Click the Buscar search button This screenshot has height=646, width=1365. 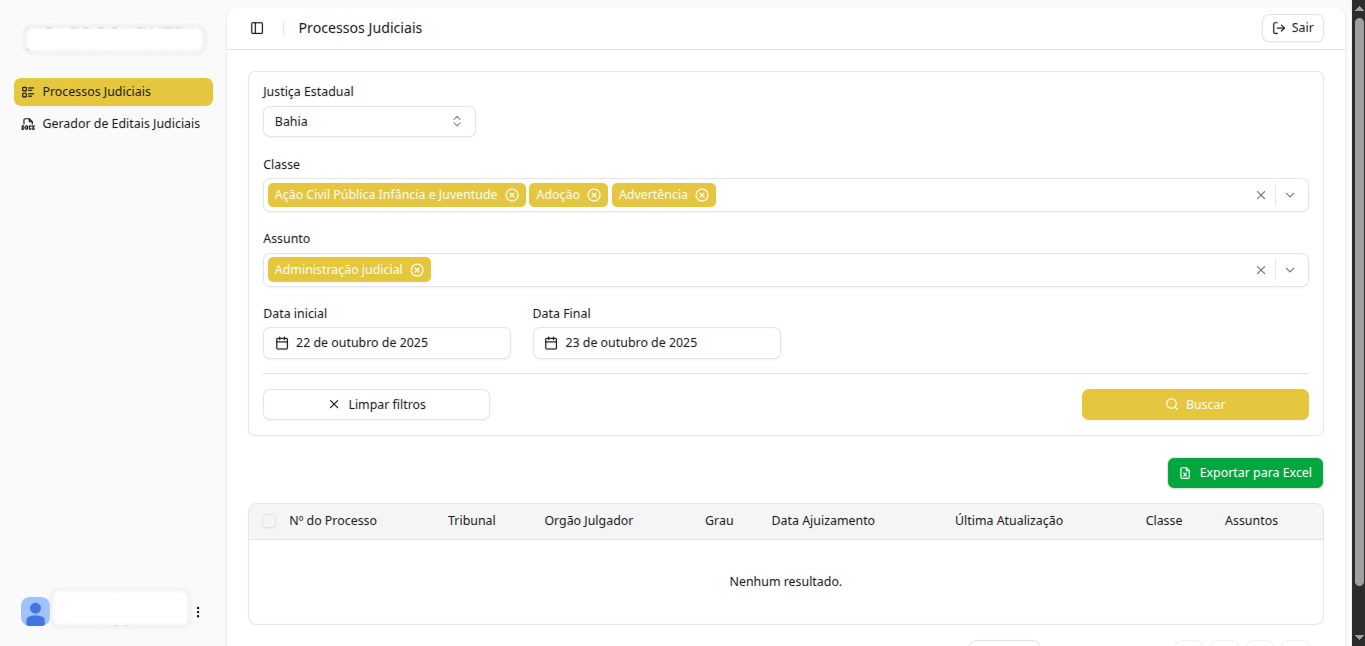(1194, 404)
